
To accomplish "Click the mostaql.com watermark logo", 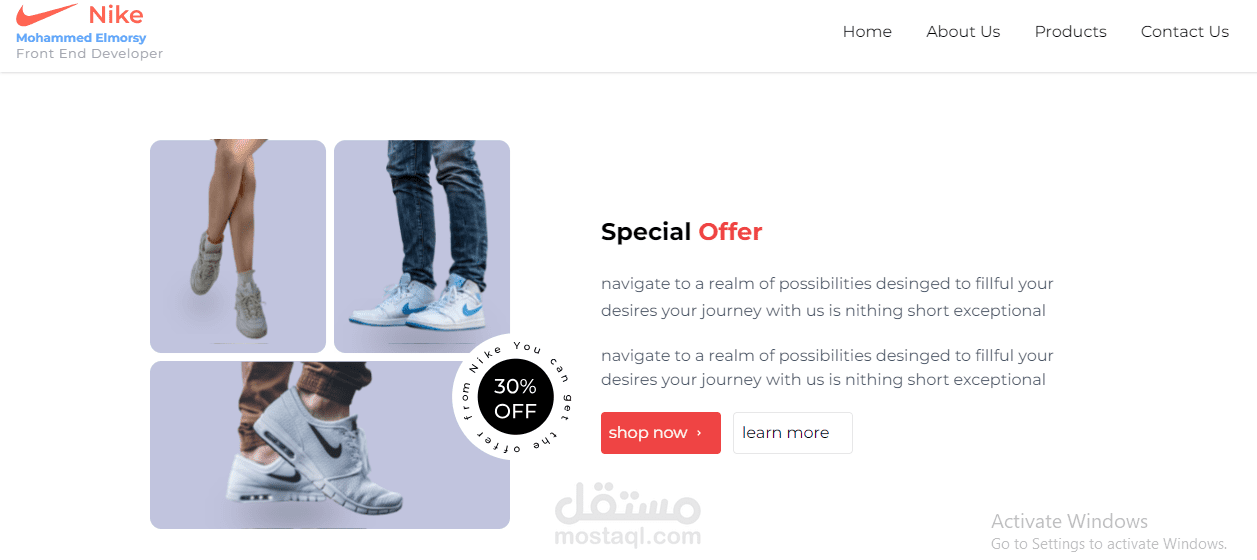I will 628,519.
